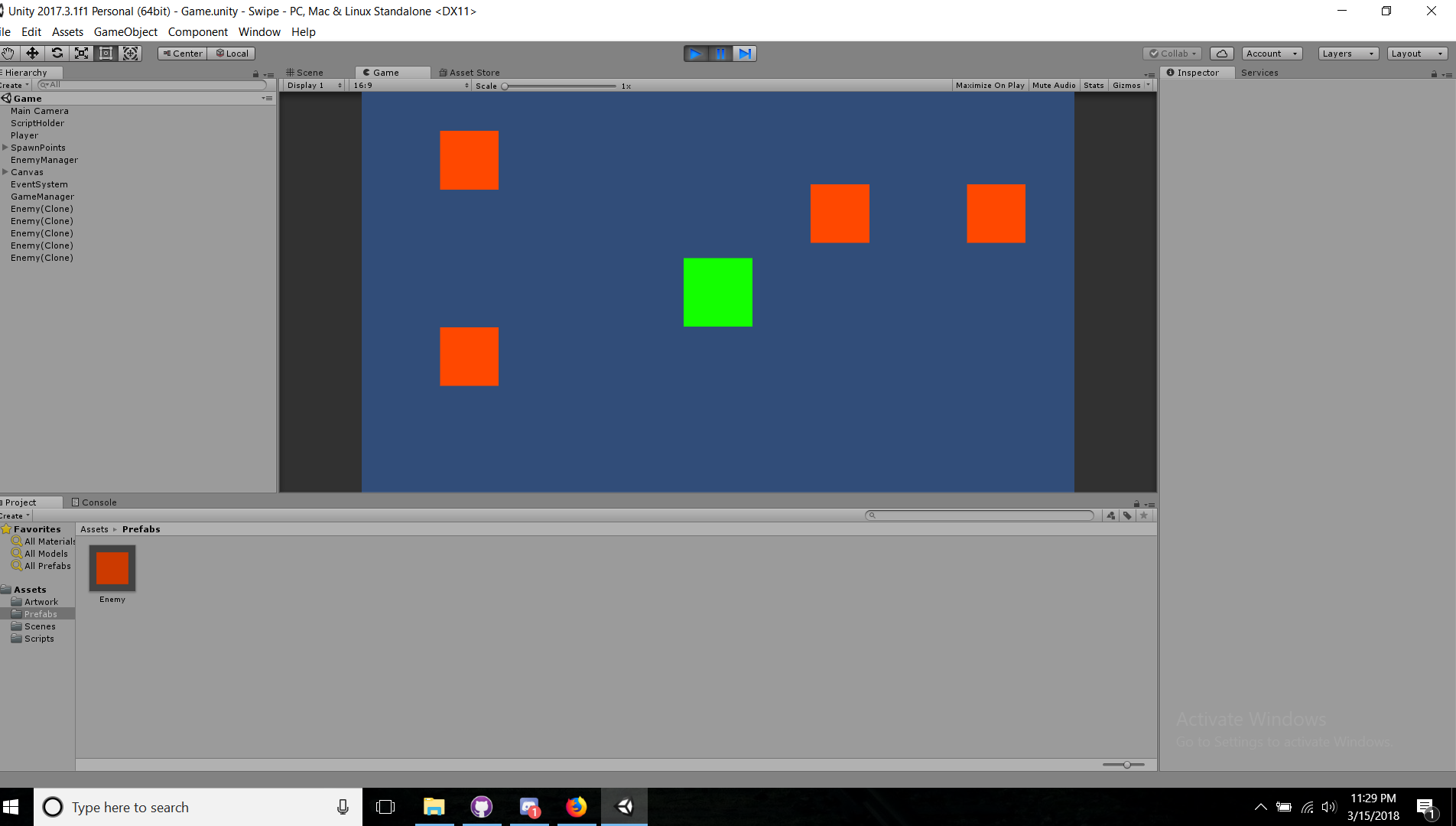
Task: Stop play mode with Play button
Action: 695,54
